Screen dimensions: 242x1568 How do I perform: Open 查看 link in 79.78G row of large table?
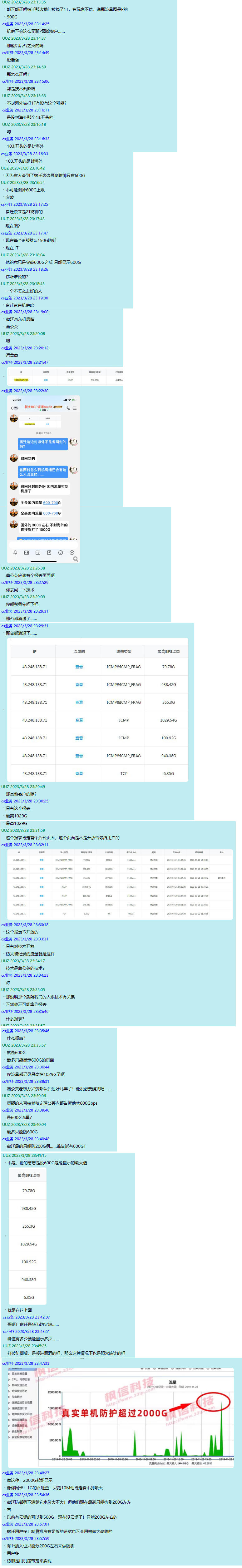point(79,667)
